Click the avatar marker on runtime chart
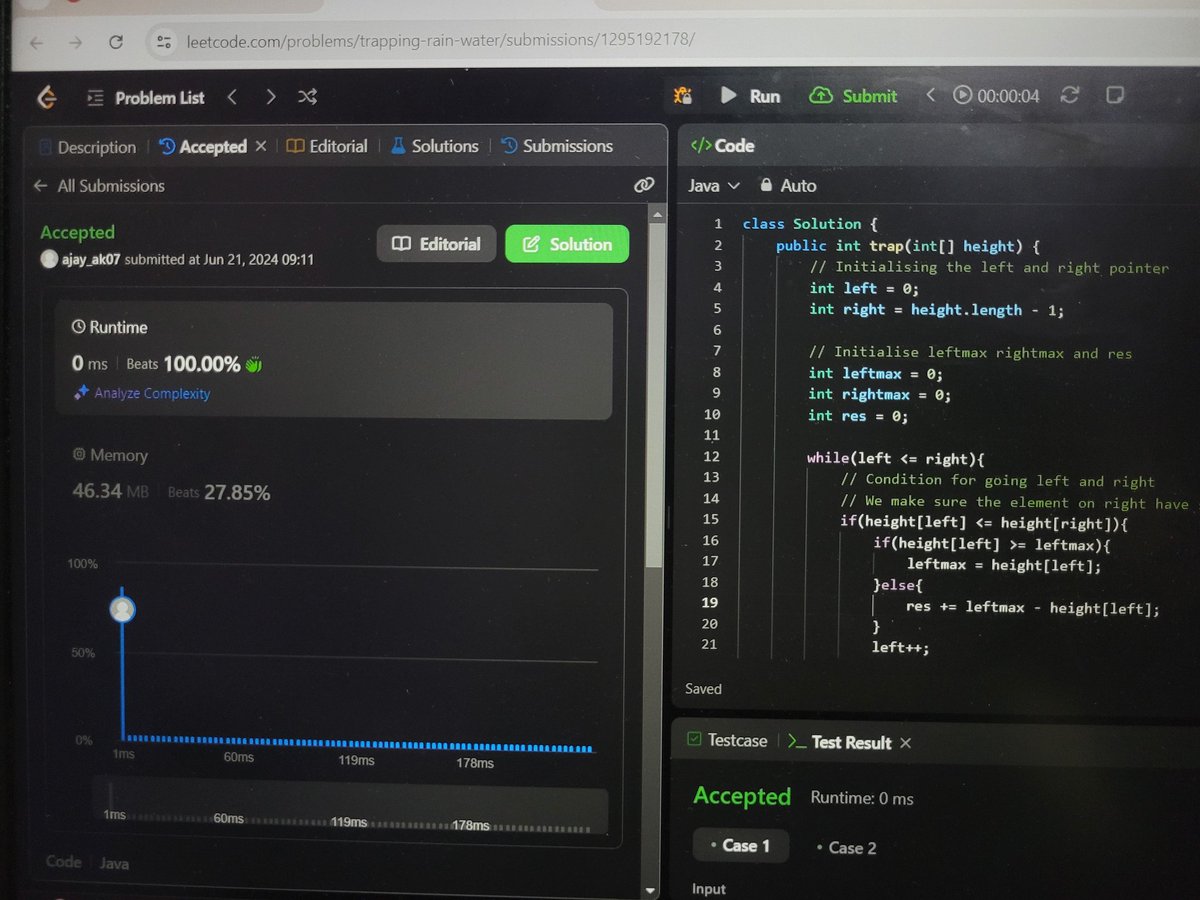Image resolution: width=1200 pixels, height=900 pixels. [122, 609]
